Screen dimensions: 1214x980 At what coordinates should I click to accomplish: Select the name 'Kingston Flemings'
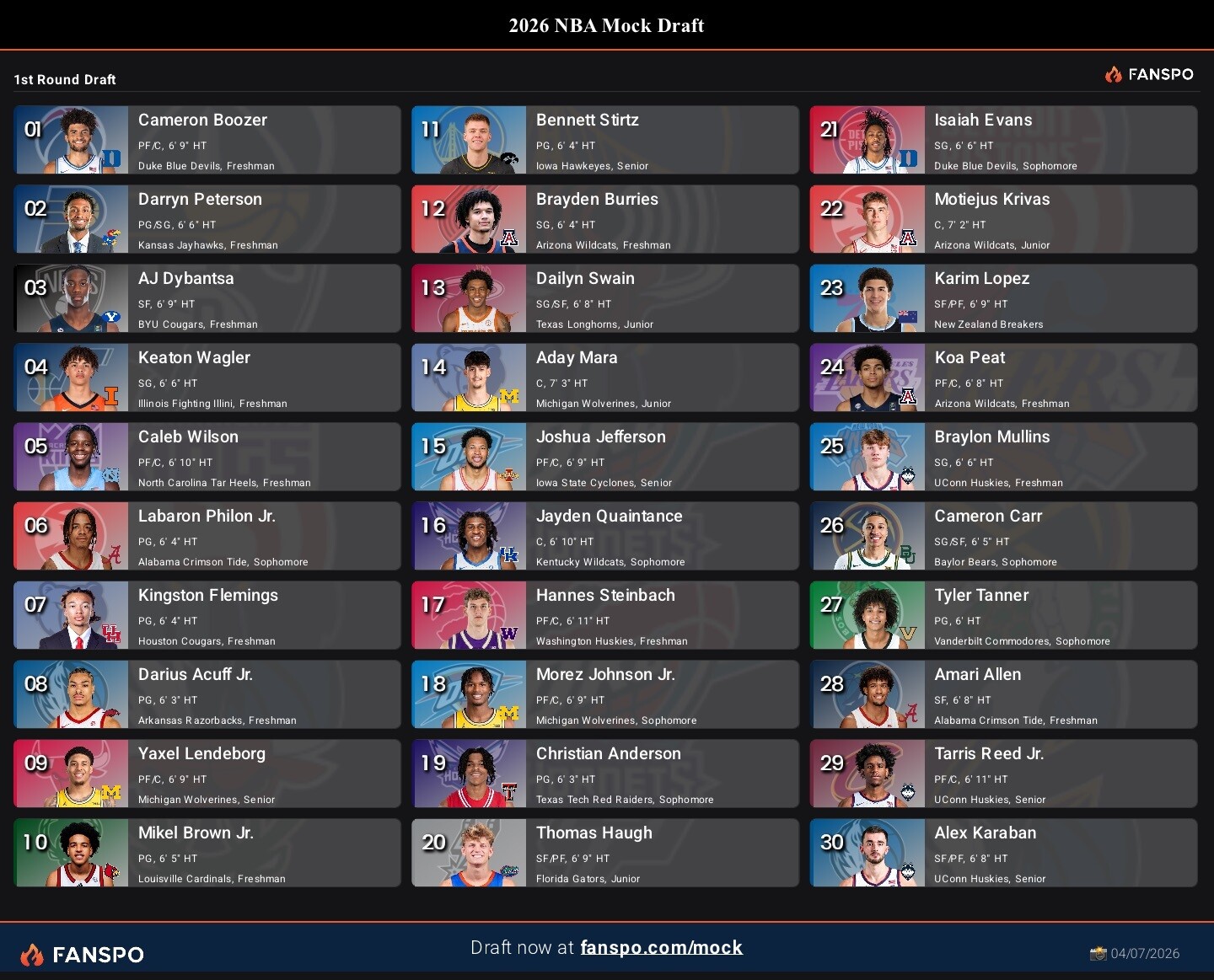208,596
